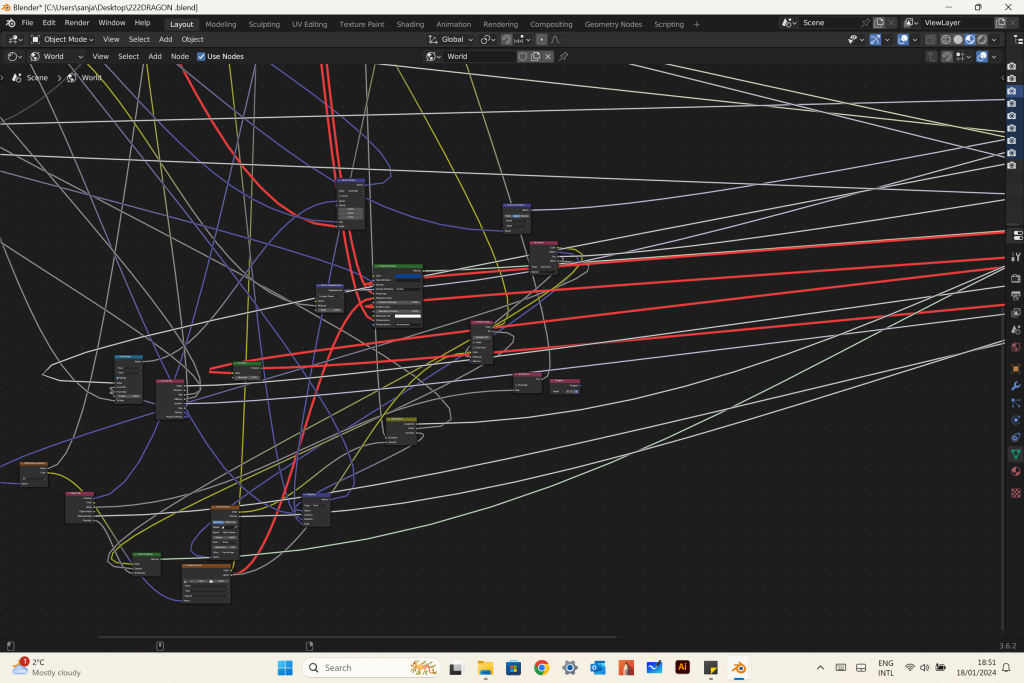Open the Object Data properties tab
1024x683 pixels.
1016,454
